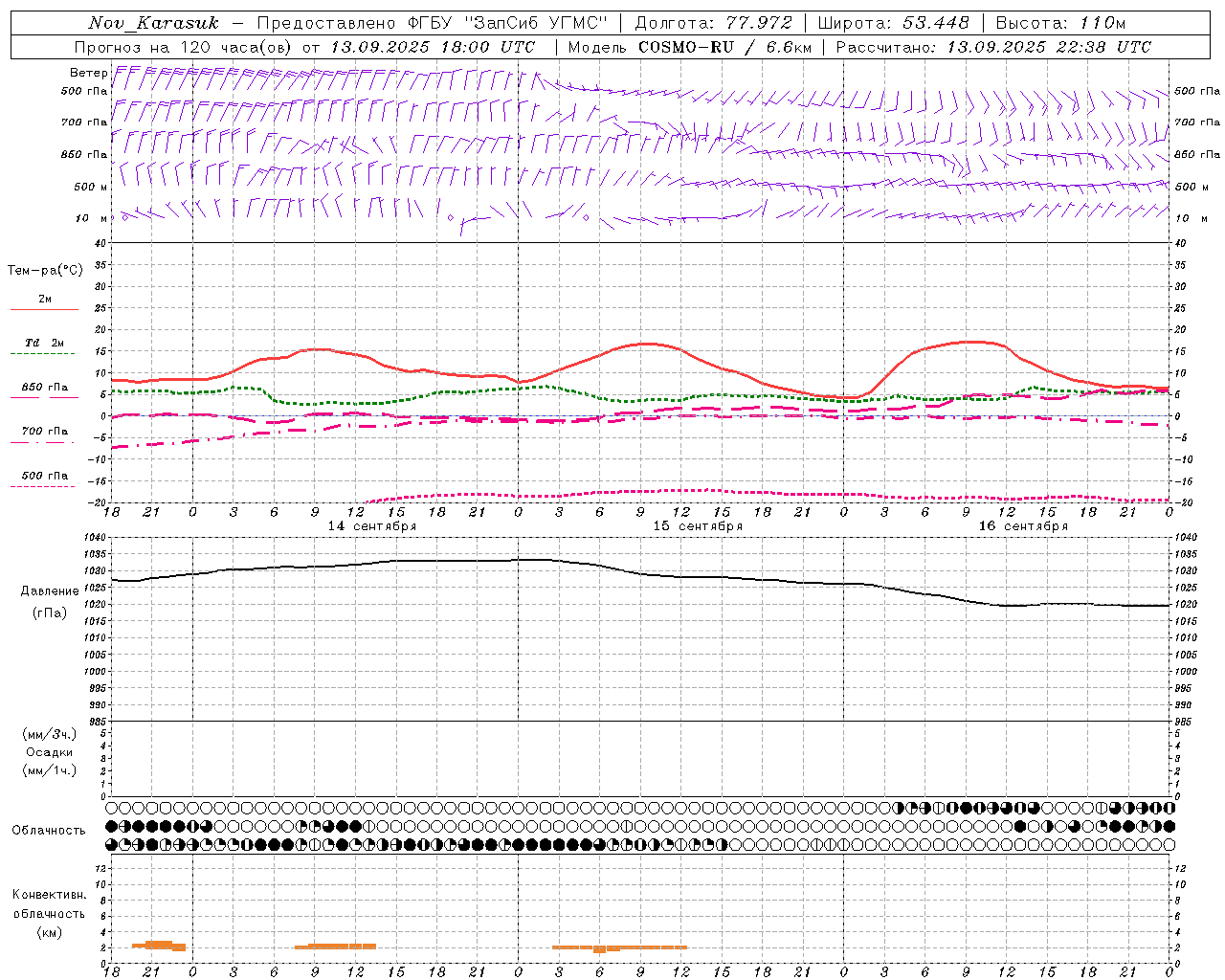Screen dimensions: 1225x980
Task: Click the longitude value "Долгота: 77.972"
Action: click(713, 23)
